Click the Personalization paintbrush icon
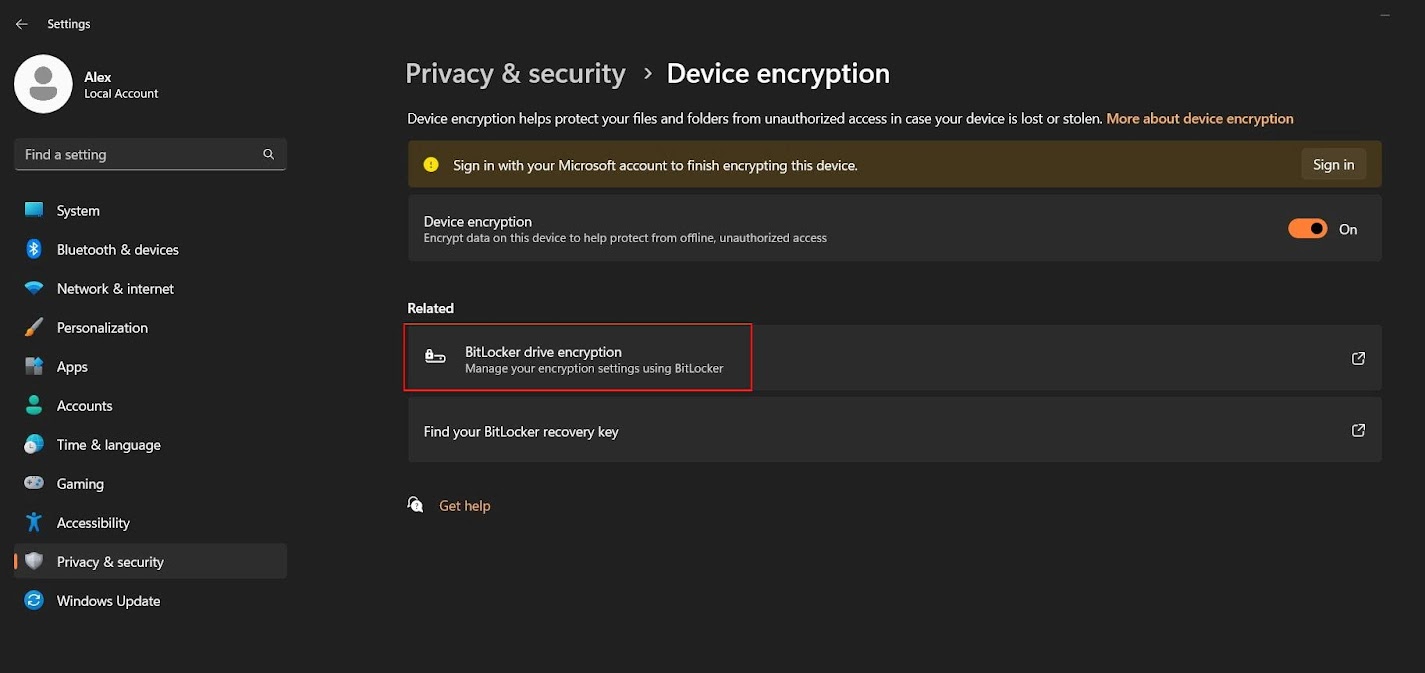 34,327
